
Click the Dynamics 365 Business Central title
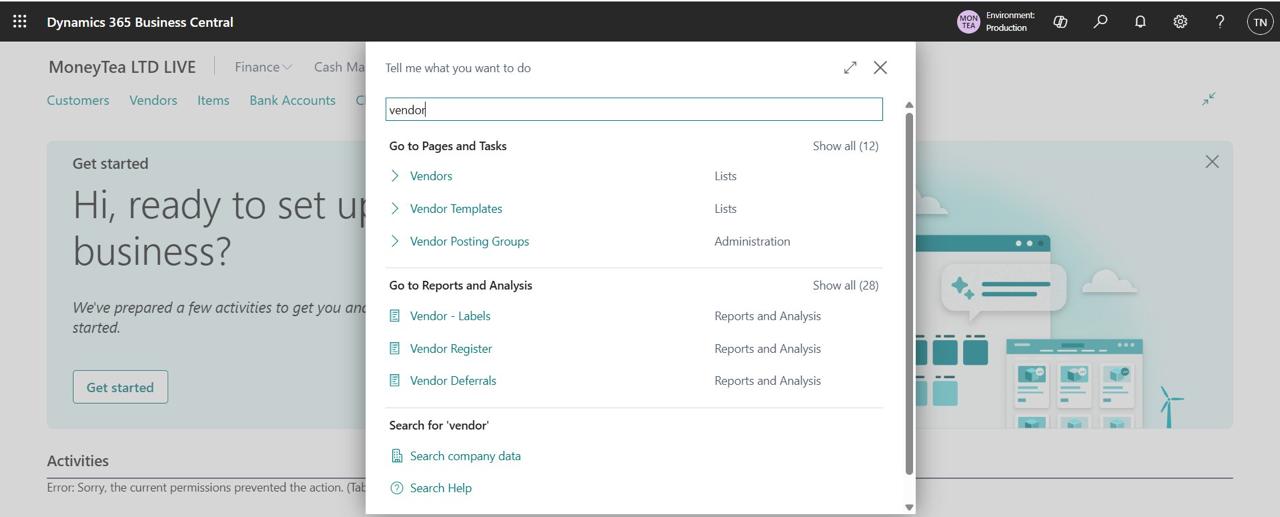(x=140, y=21)
